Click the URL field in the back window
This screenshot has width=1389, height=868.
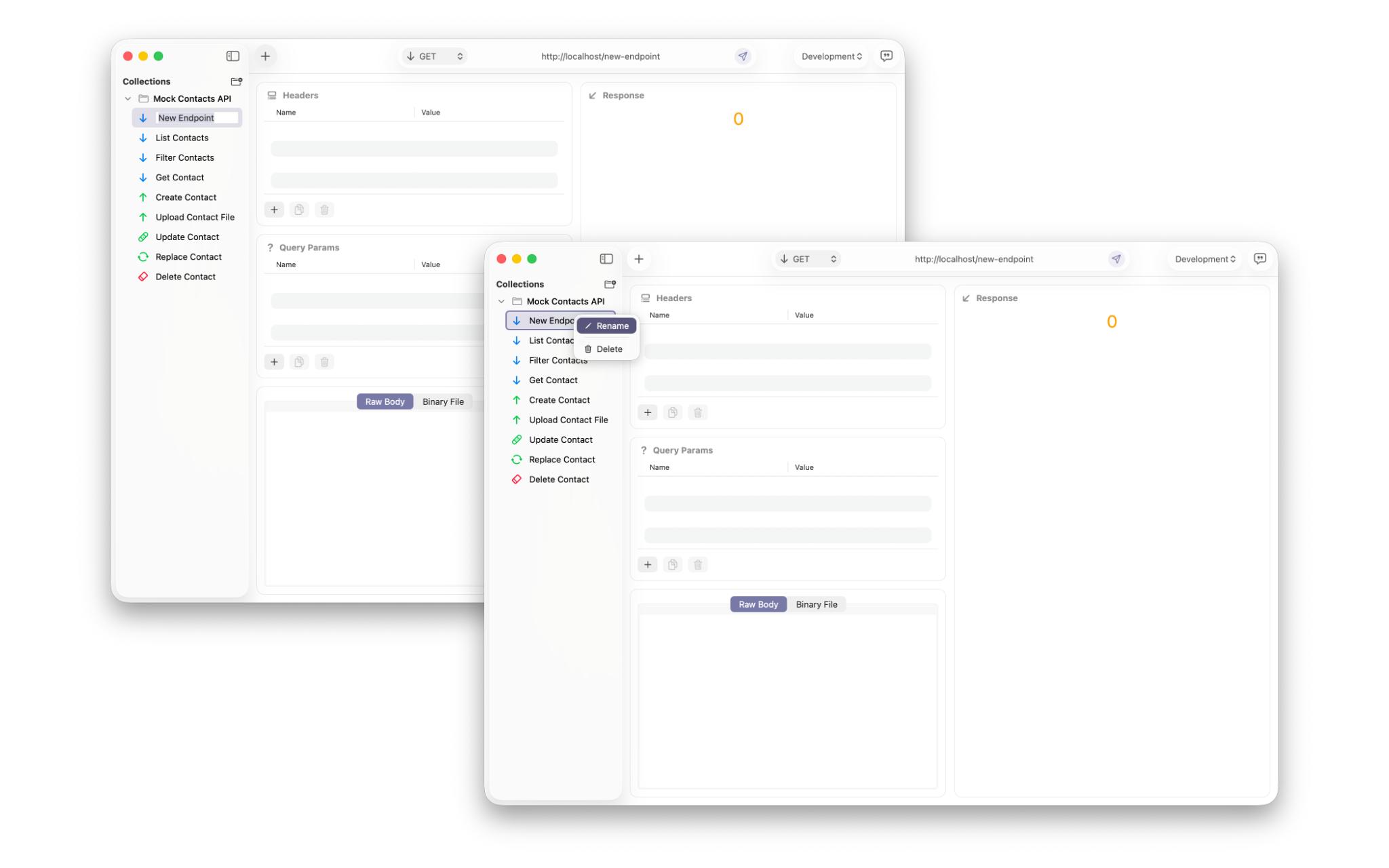(600, 56)
